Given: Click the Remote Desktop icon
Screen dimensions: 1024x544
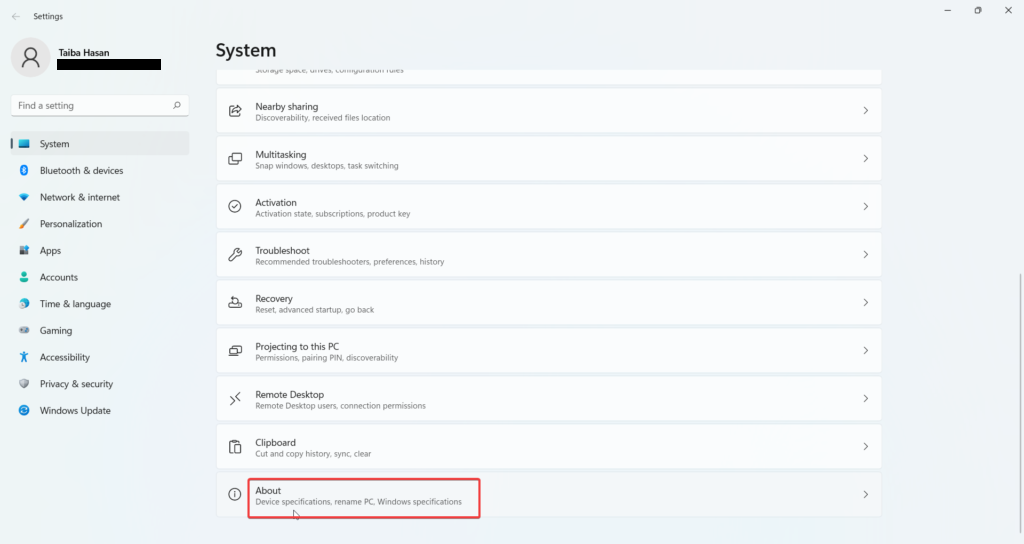Looking at the screenshot, I should tap(235, 398).
